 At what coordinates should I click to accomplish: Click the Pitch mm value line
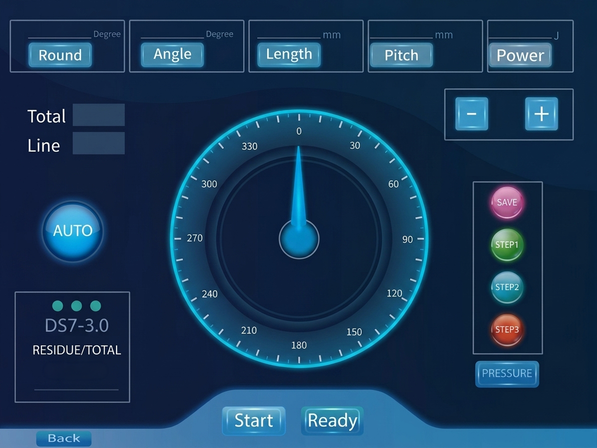pyautogui.click(x=401, y=38)
